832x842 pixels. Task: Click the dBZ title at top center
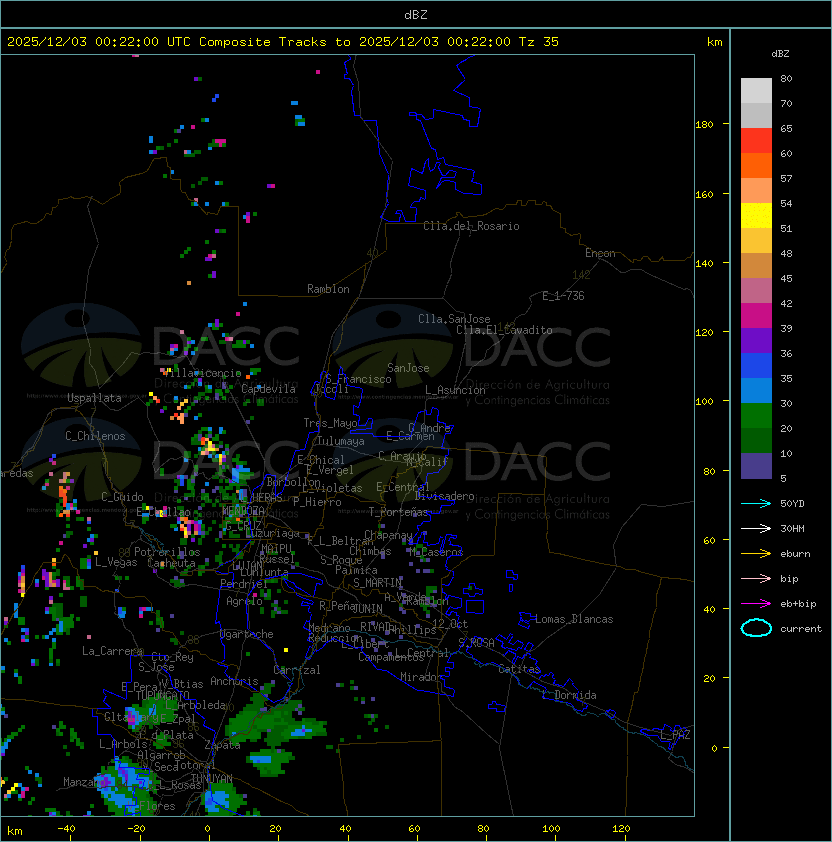click(x=416, y=14)
